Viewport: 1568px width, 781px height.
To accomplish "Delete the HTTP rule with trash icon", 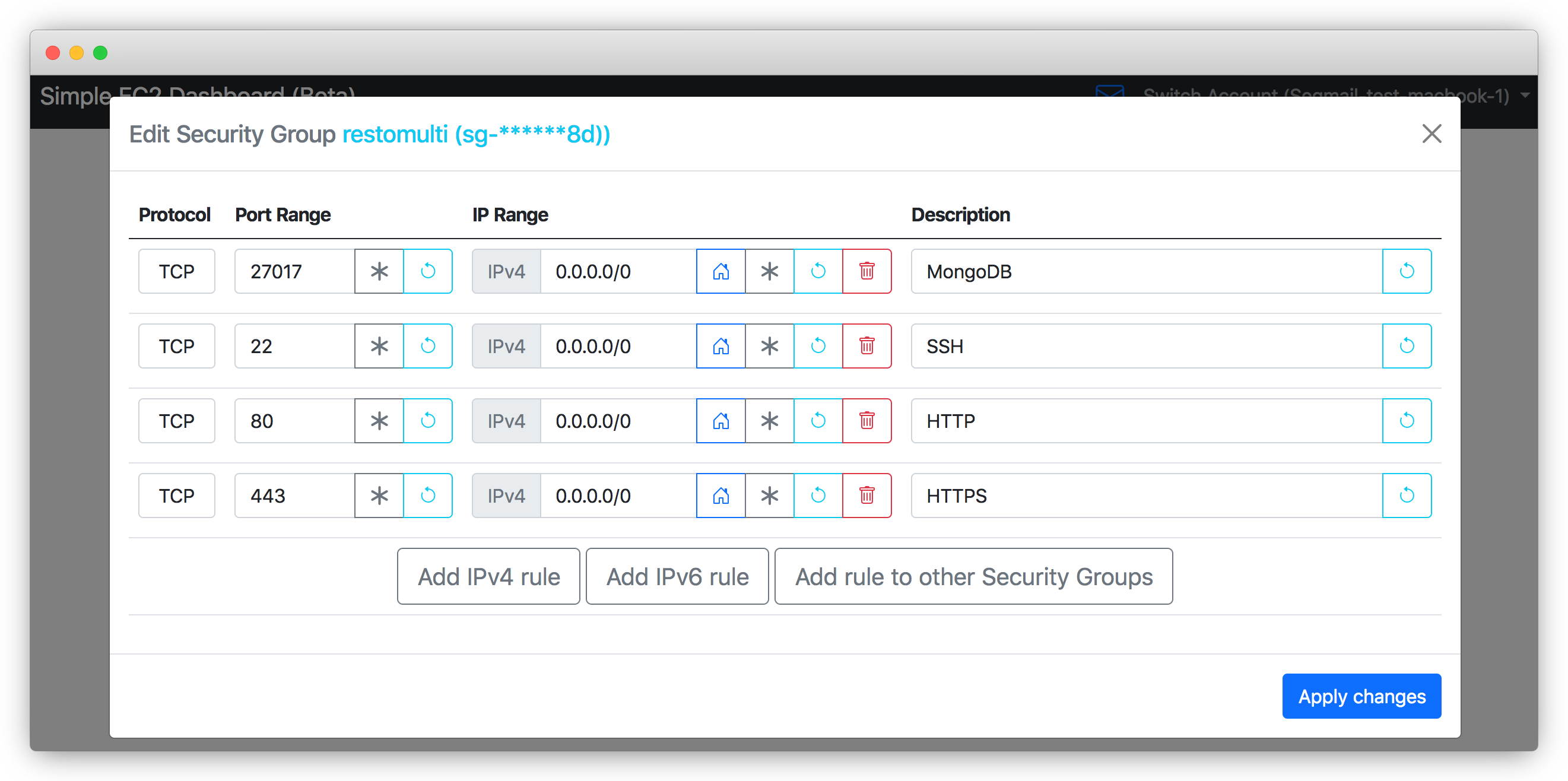I will (866, 421).
